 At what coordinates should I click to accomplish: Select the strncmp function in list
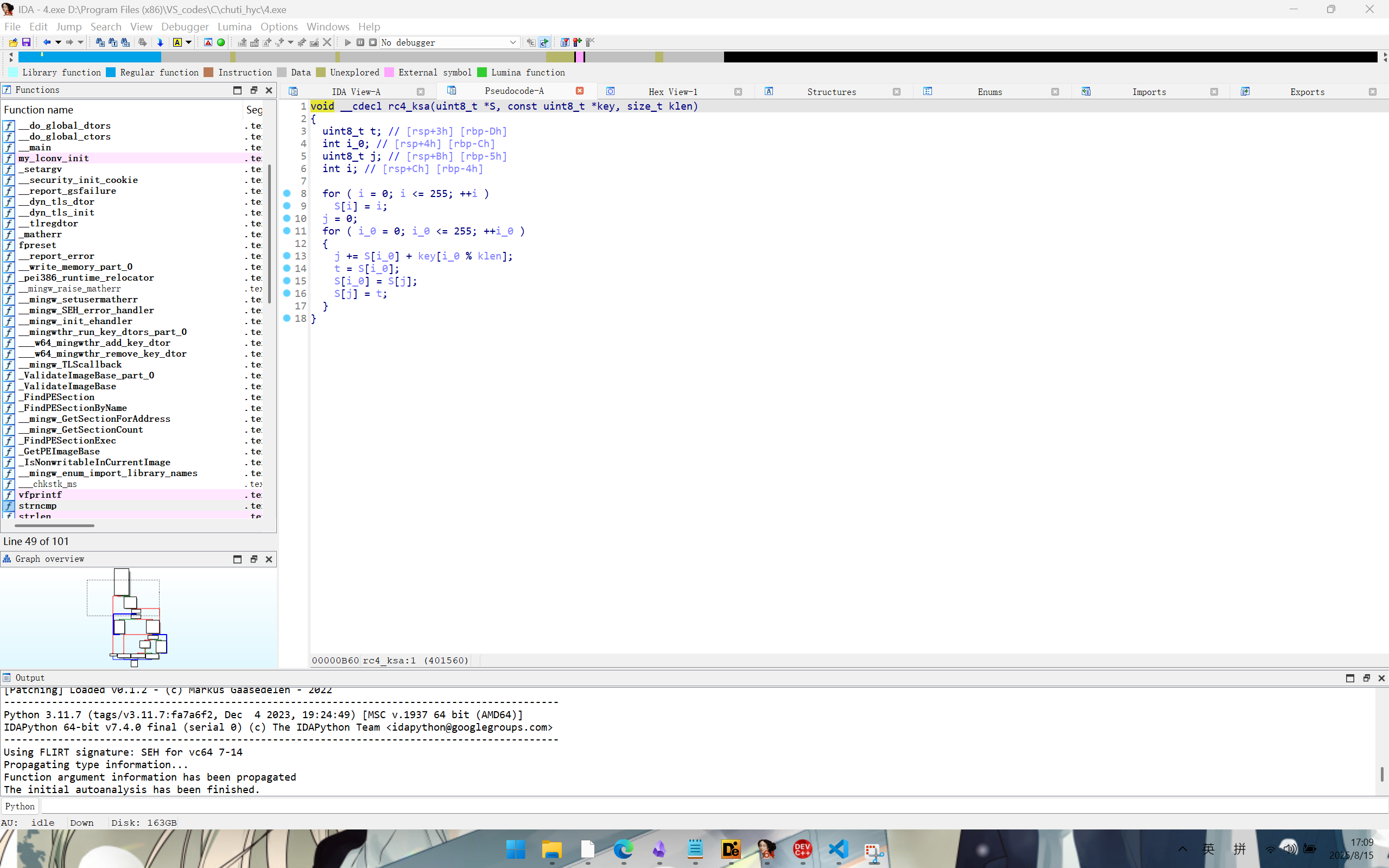coord(37,506)
